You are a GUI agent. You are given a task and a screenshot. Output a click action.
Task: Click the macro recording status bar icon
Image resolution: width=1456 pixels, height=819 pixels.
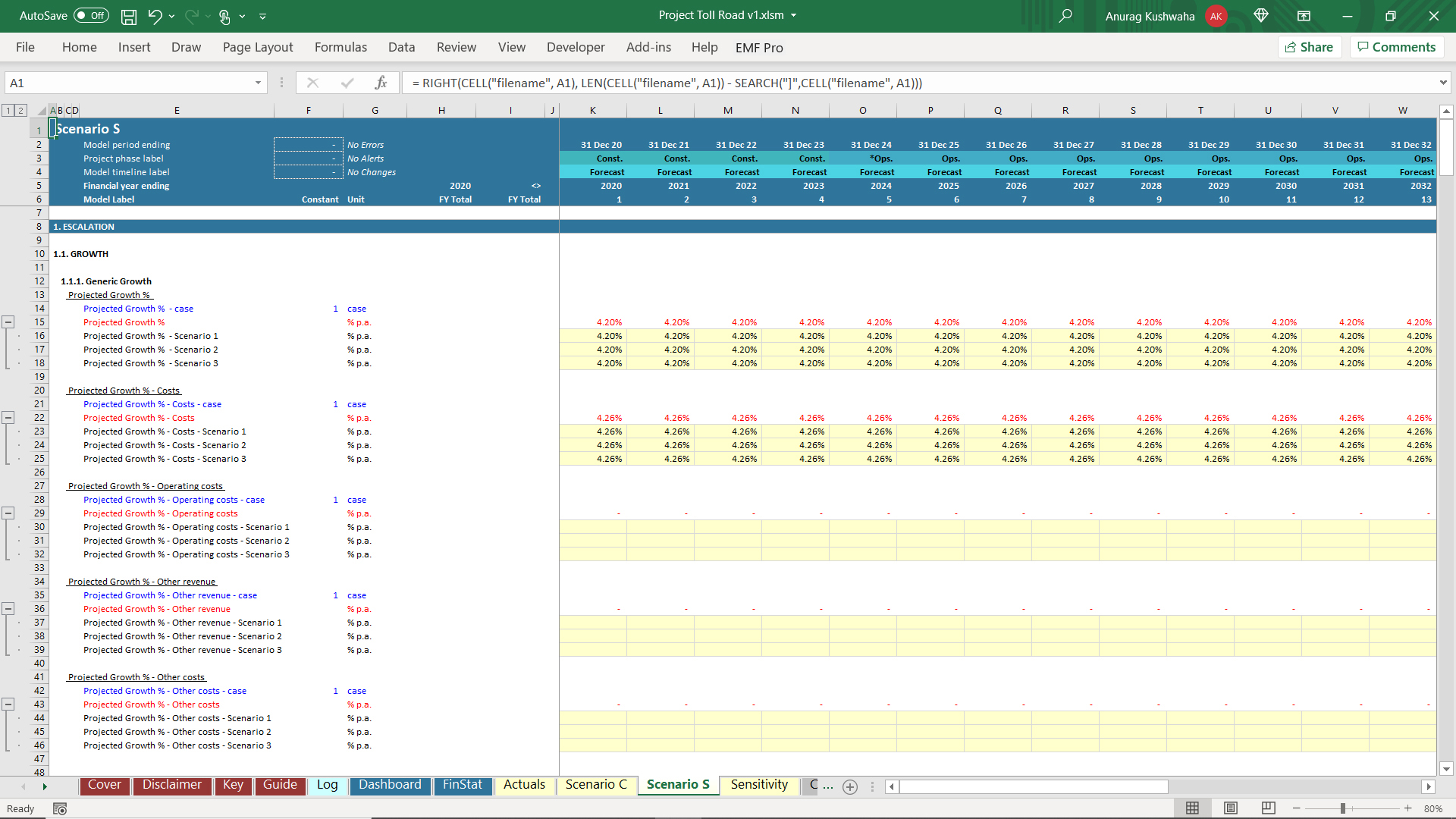click(x=60, y=808)
